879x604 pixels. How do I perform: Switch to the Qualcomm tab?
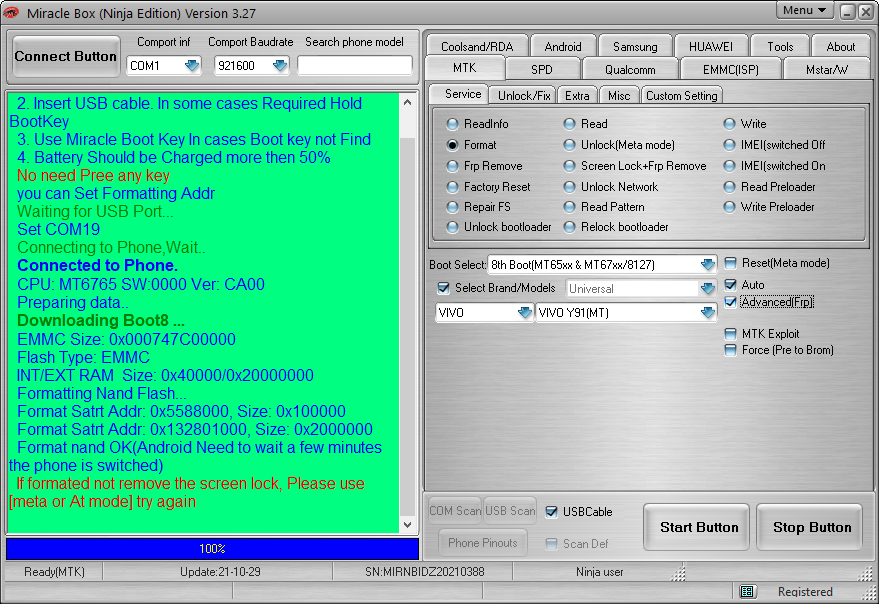coord(630,70)
